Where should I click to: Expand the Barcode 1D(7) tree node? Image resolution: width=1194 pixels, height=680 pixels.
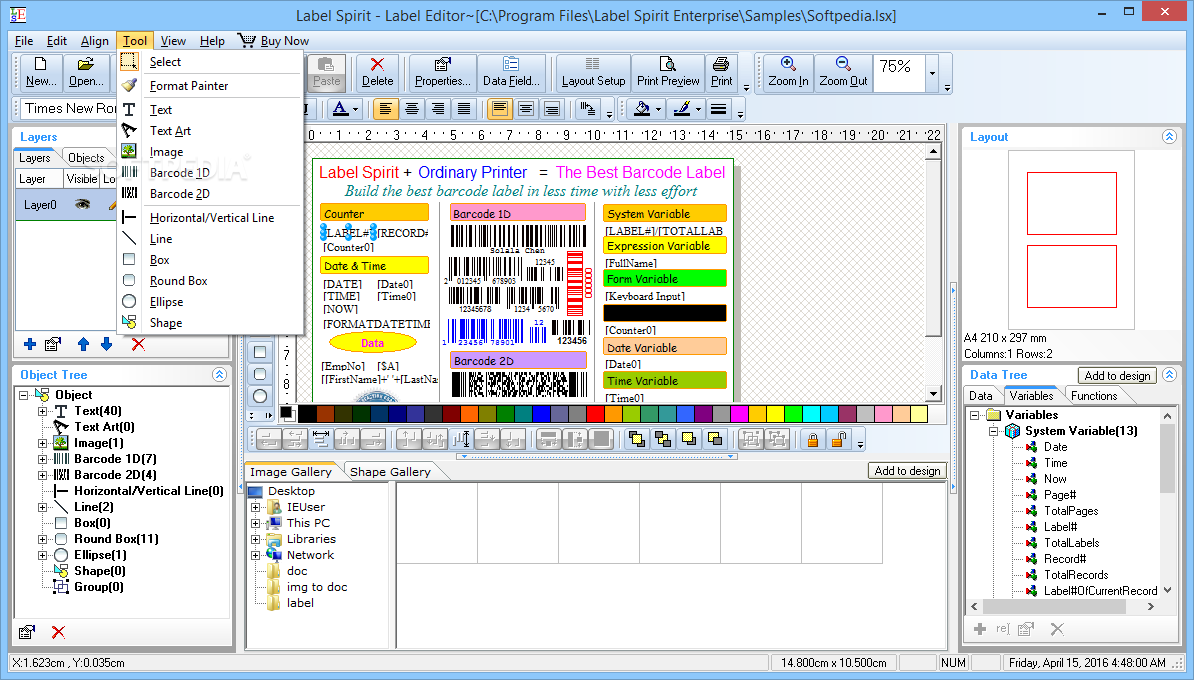coord(43,459)
